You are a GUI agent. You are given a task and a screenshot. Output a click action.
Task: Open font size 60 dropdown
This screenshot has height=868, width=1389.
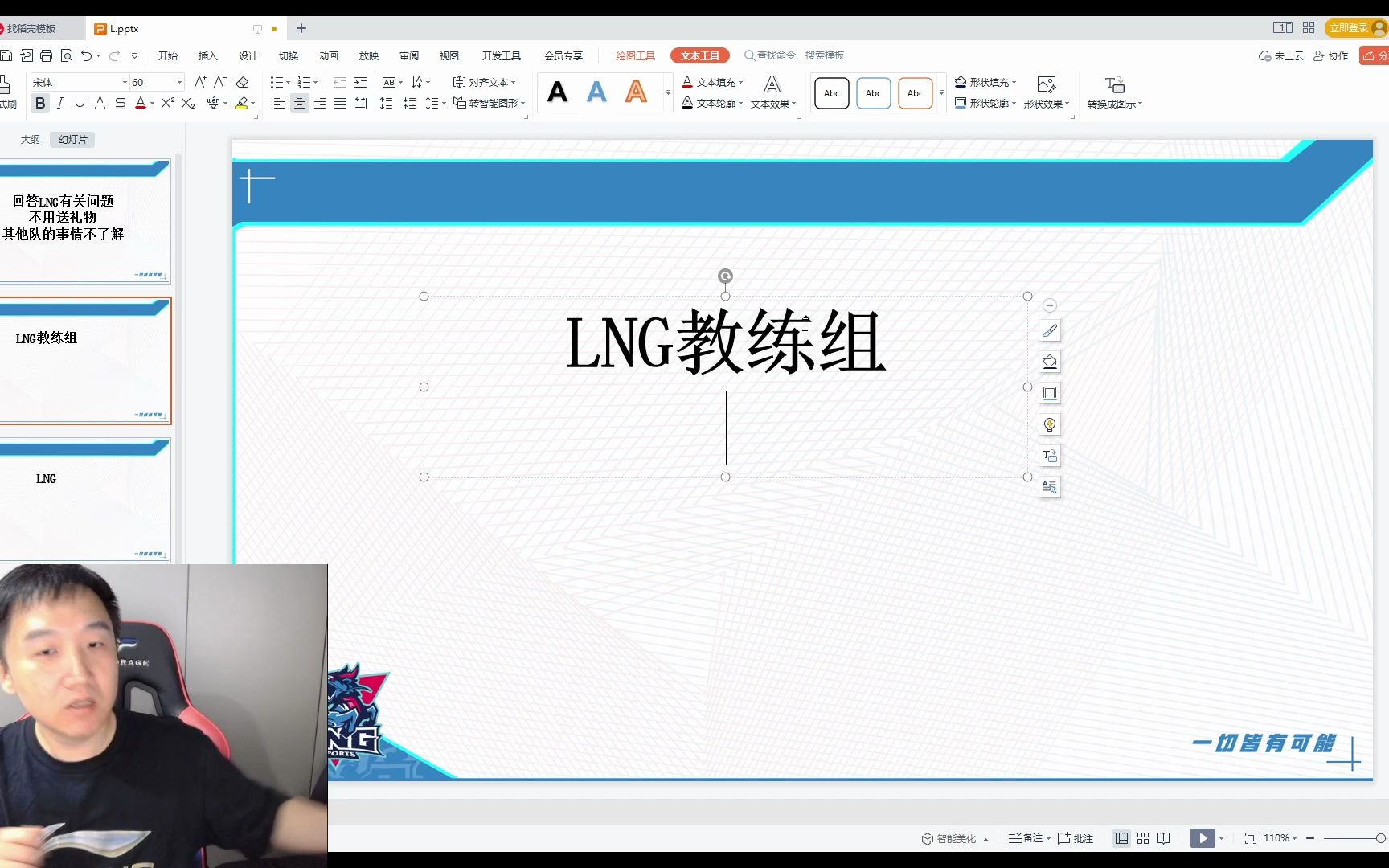click(179, 82)
